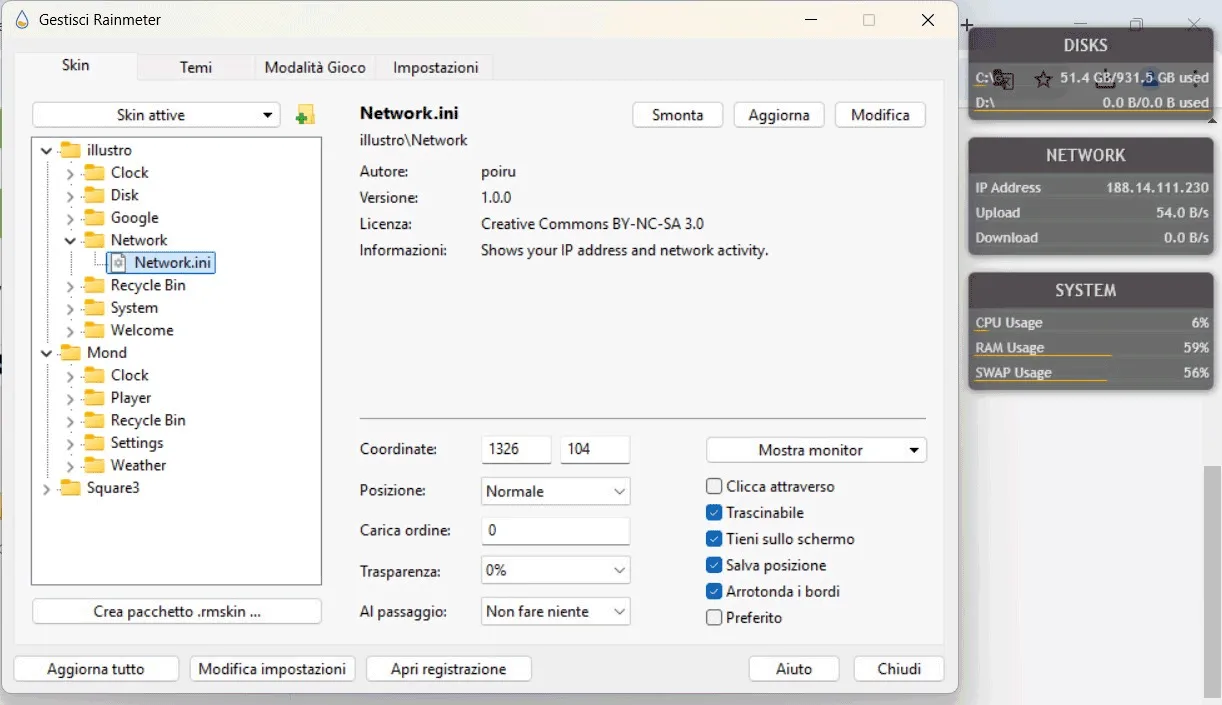
Task: Click the Rainmeter droplet icon in title bar
Action: pos(21,20)
